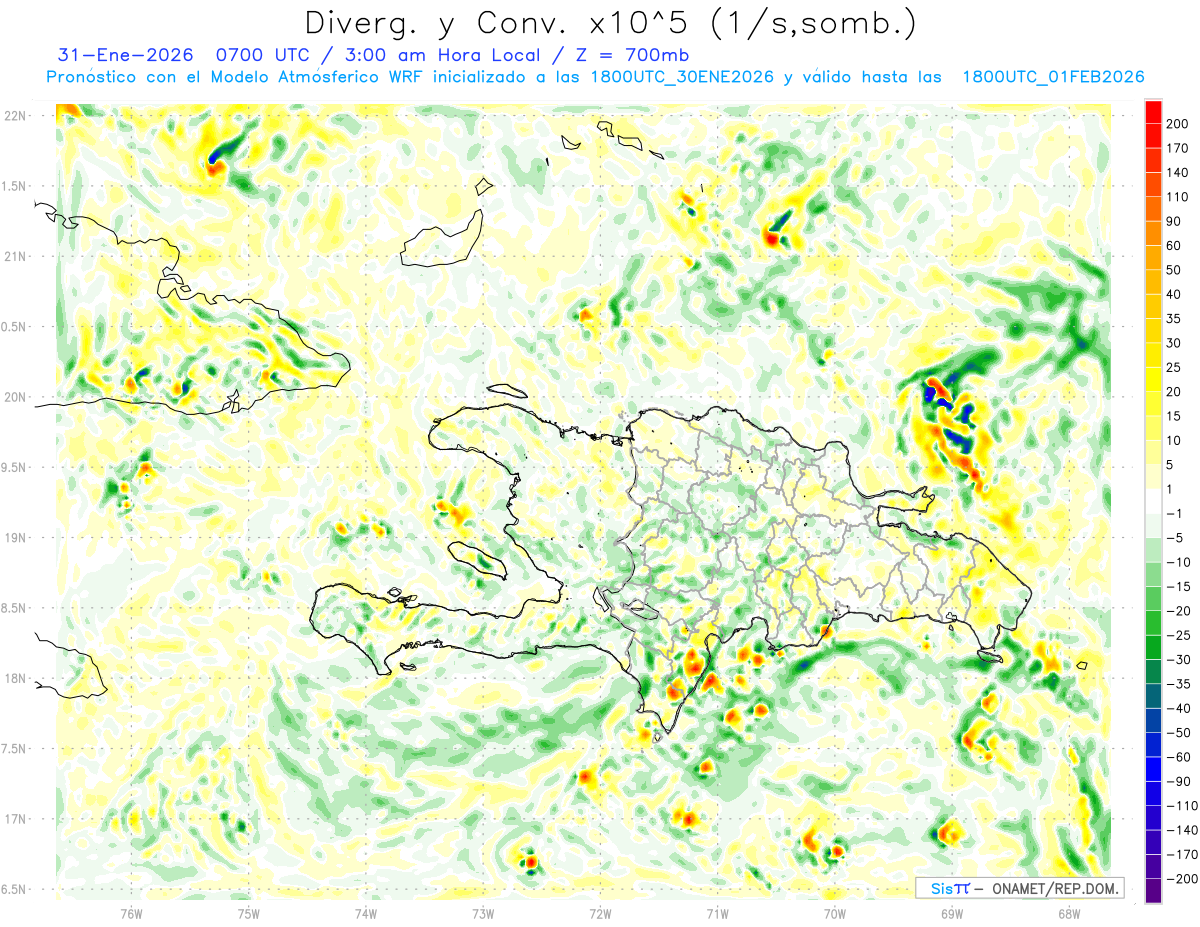Click the '8.5N' latitude axis label

click(14, 608)
